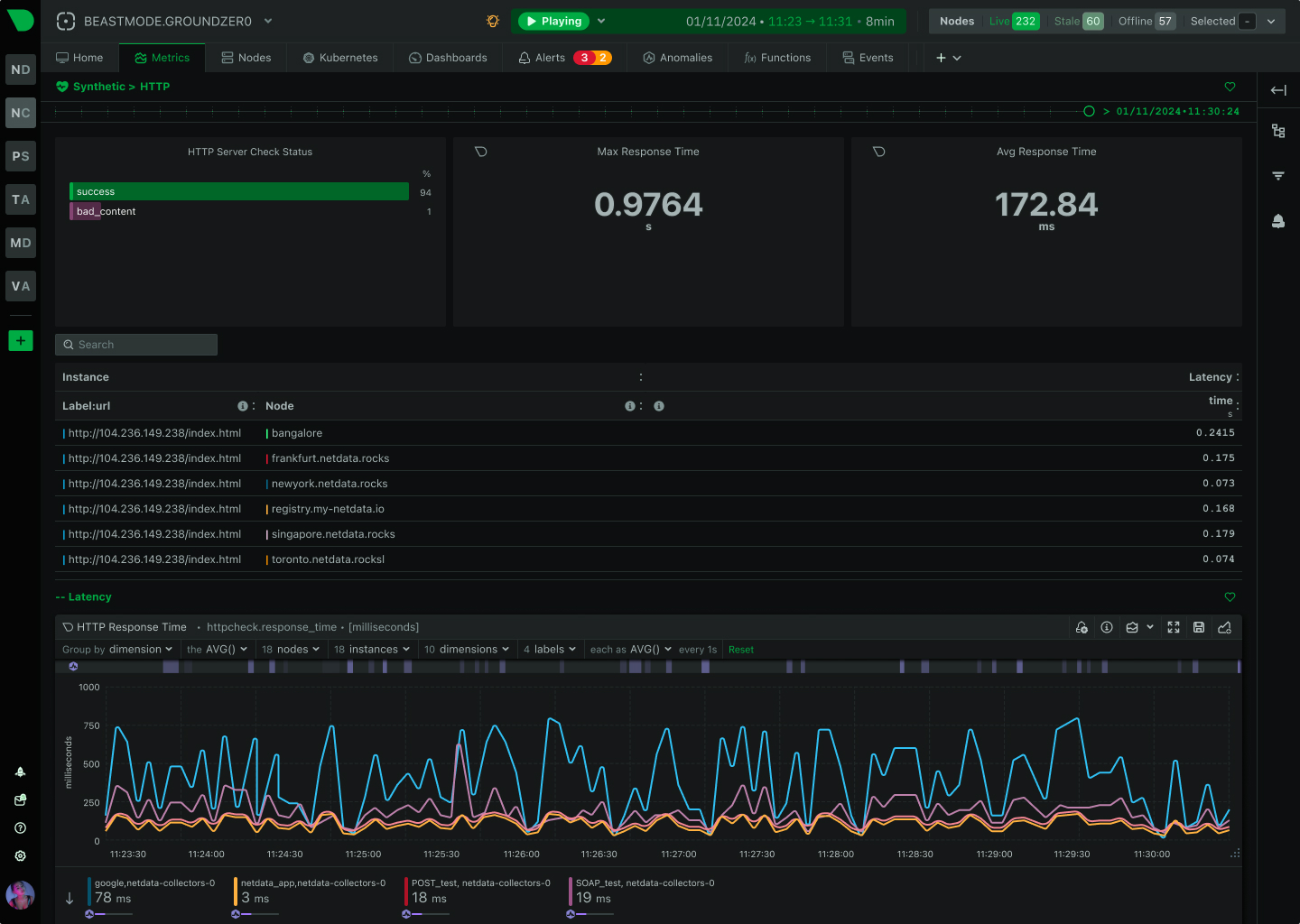This screenshot has height=924, width=1300.
Task: Save the HTTP Response Time chart
Action: tap(1199, 627)
